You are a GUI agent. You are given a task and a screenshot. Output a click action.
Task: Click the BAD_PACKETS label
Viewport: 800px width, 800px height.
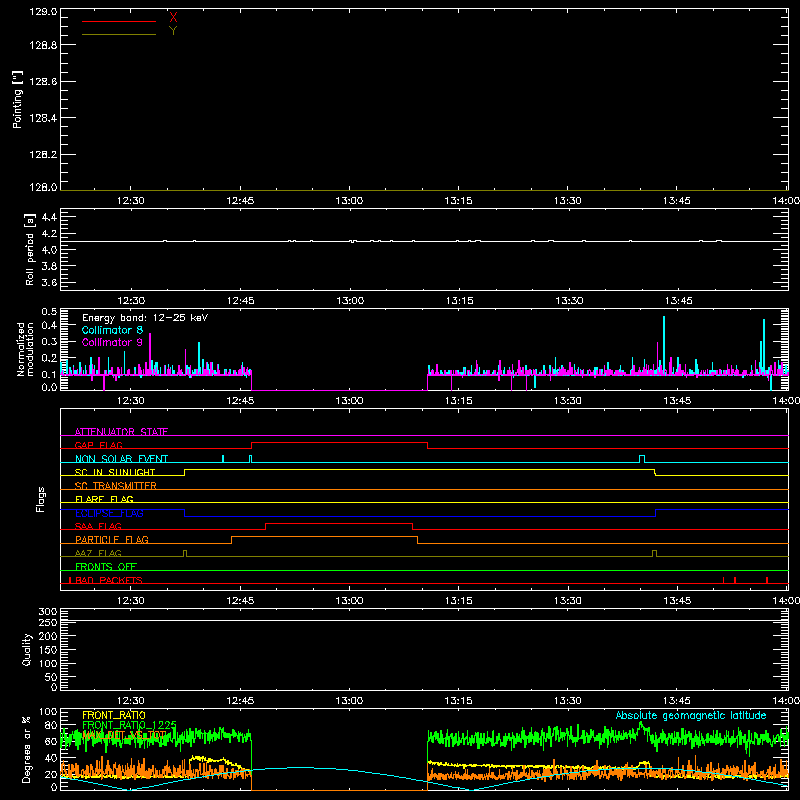tap(109, 580)
